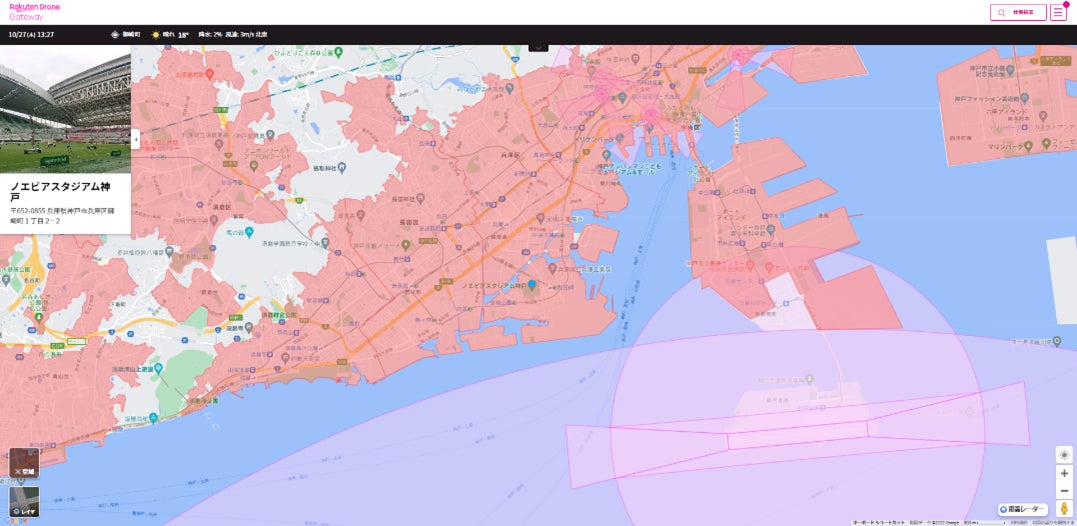Screen dimensions: 1077x526
Task: Click the 〒652-0855 address text
Action: (x=62, y=215)
